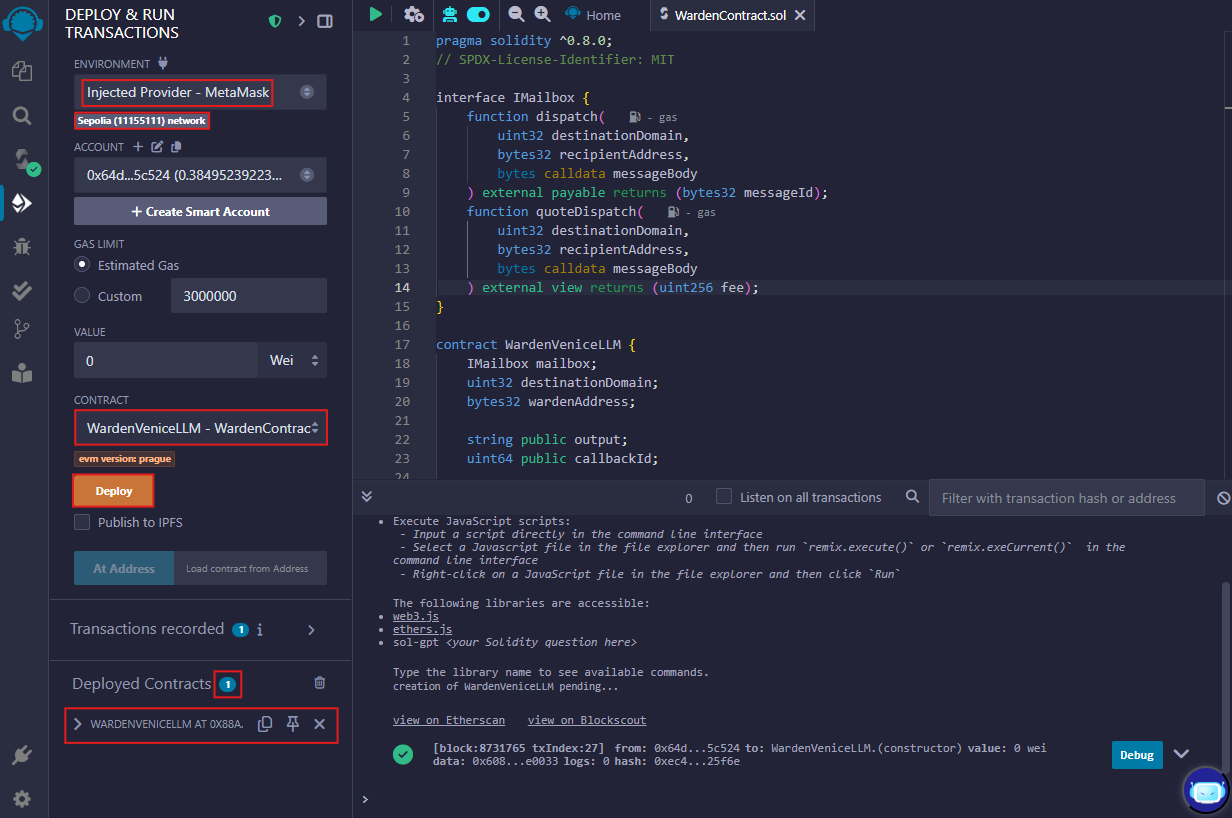Open the File Explorer sidebar icon

[x=22, y=71]
